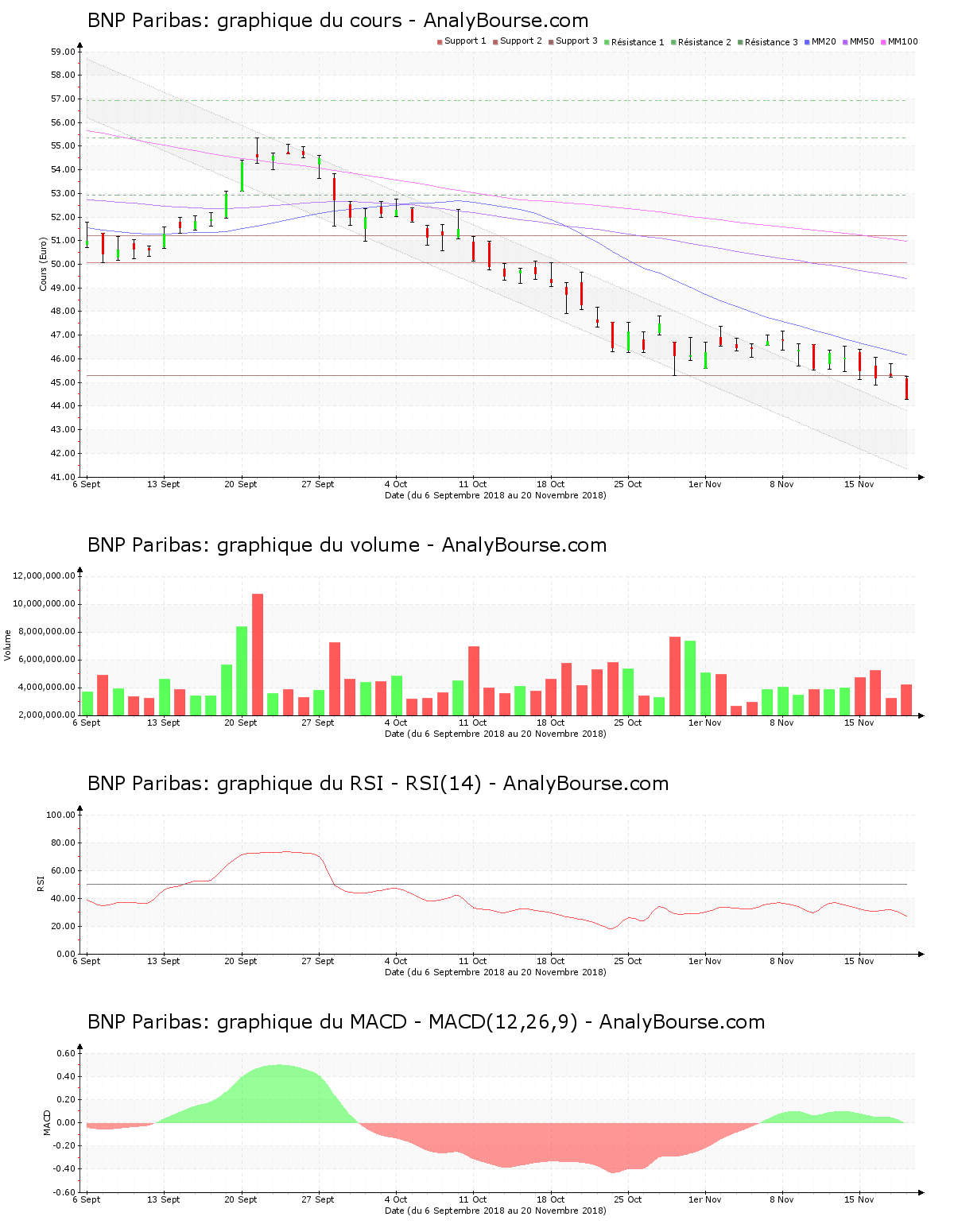Click the '50.00' price axis value
The width and height of the screenshot is (954, 1232).
coord(63,264)
